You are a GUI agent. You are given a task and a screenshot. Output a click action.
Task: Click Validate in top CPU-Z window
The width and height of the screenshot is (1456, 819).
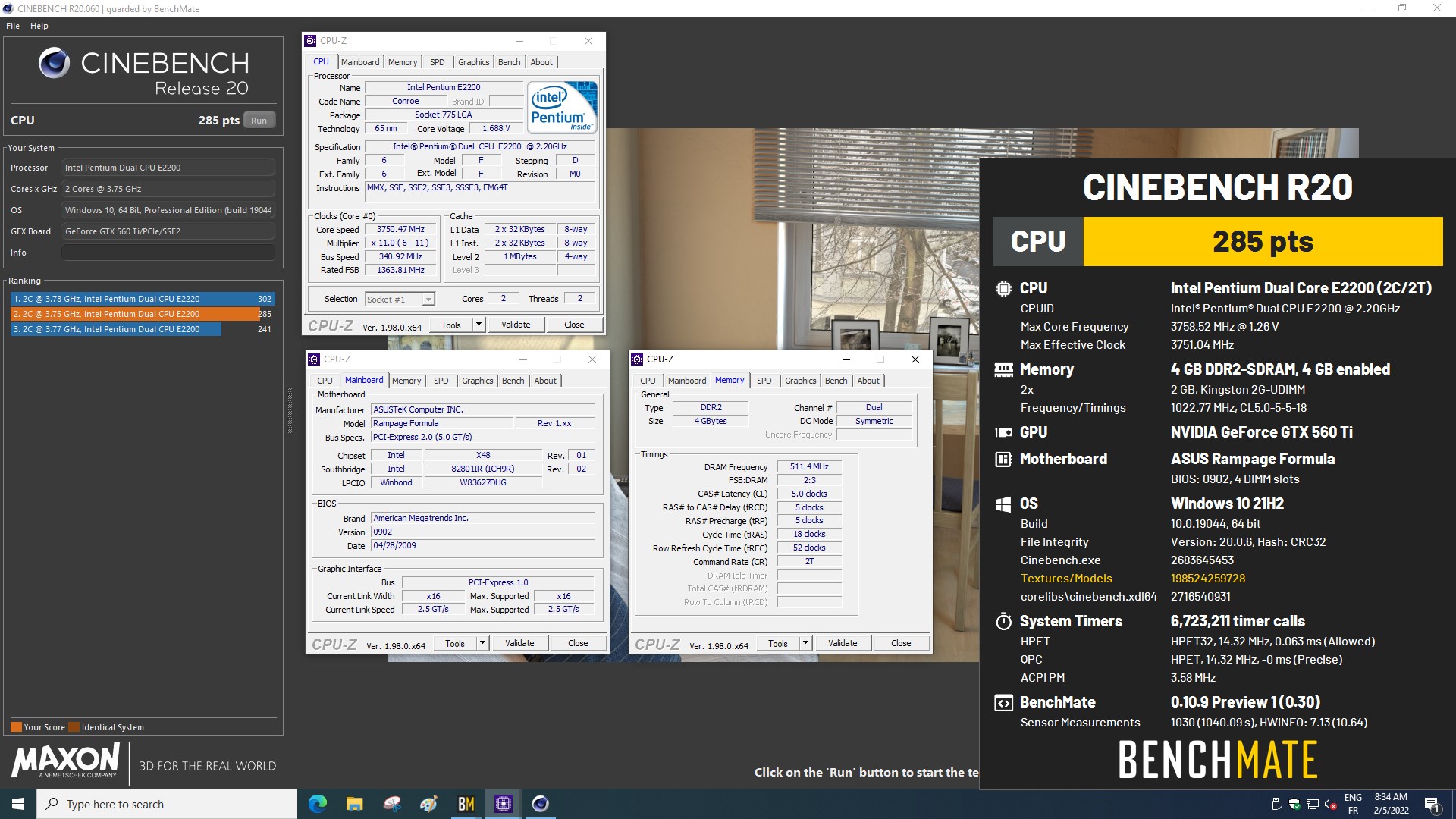coord(516,325)
